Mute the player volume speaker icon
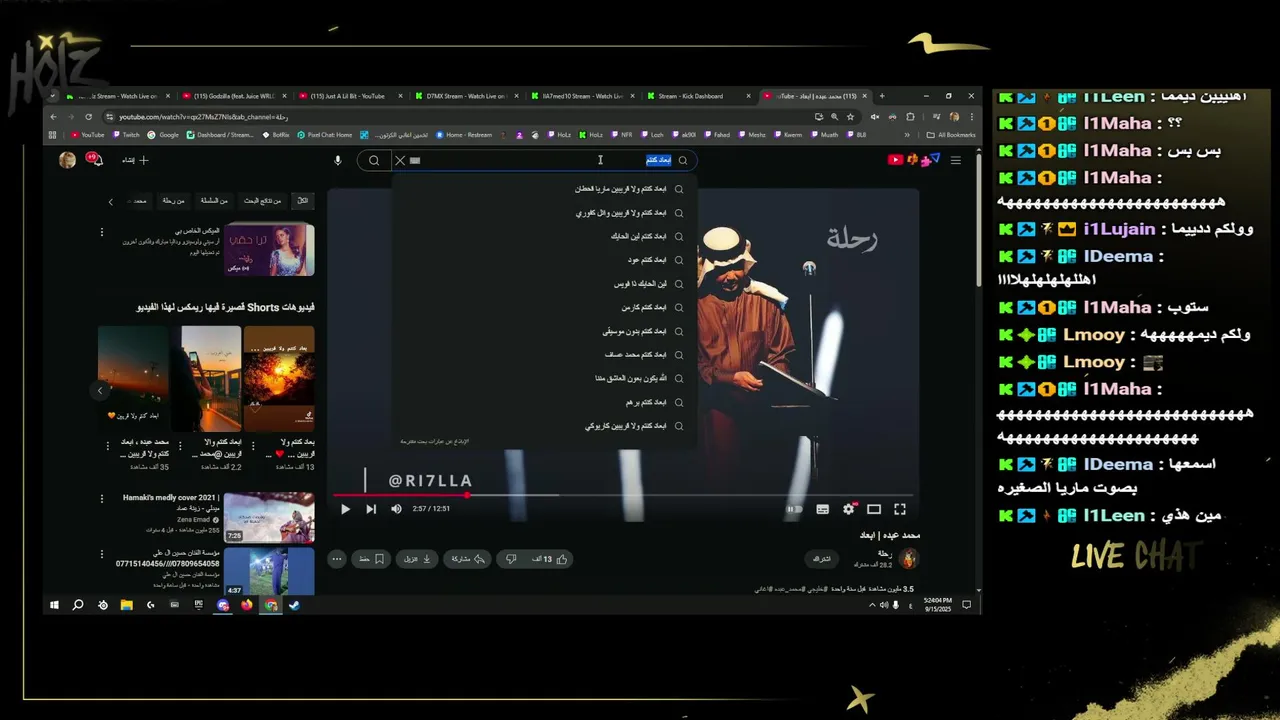This screenshot has height=720, width=1280. 396,509
